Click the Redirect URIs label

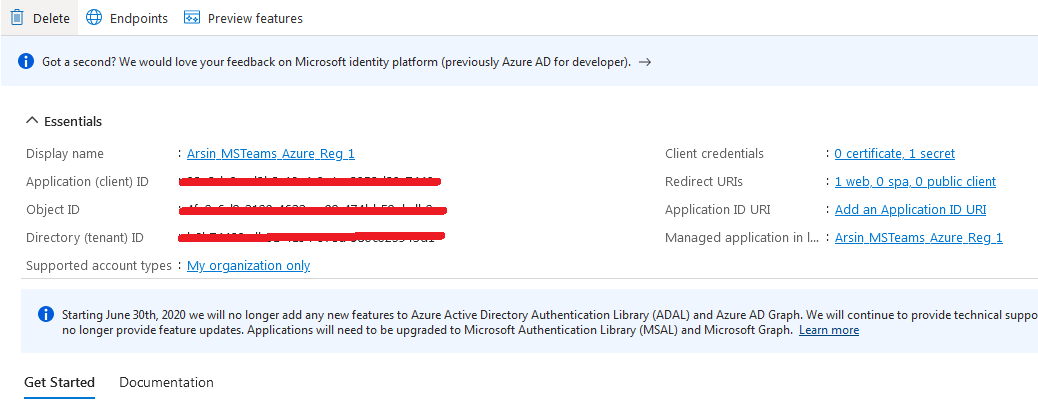coord(704,181)
